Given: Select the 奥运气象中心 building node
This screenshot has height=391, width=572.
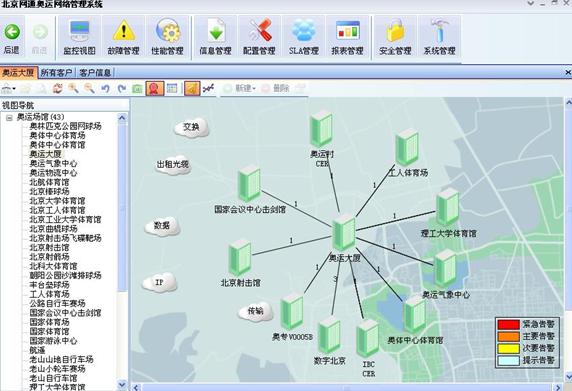Looking at the screenshot, I should point(445,268).
